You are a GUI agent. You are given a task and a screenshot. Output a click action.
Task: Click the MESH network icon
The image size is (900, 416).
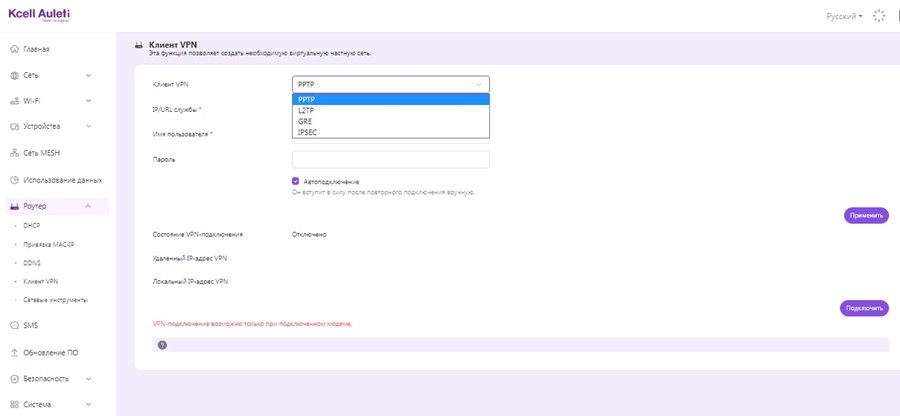pos(14,153)
